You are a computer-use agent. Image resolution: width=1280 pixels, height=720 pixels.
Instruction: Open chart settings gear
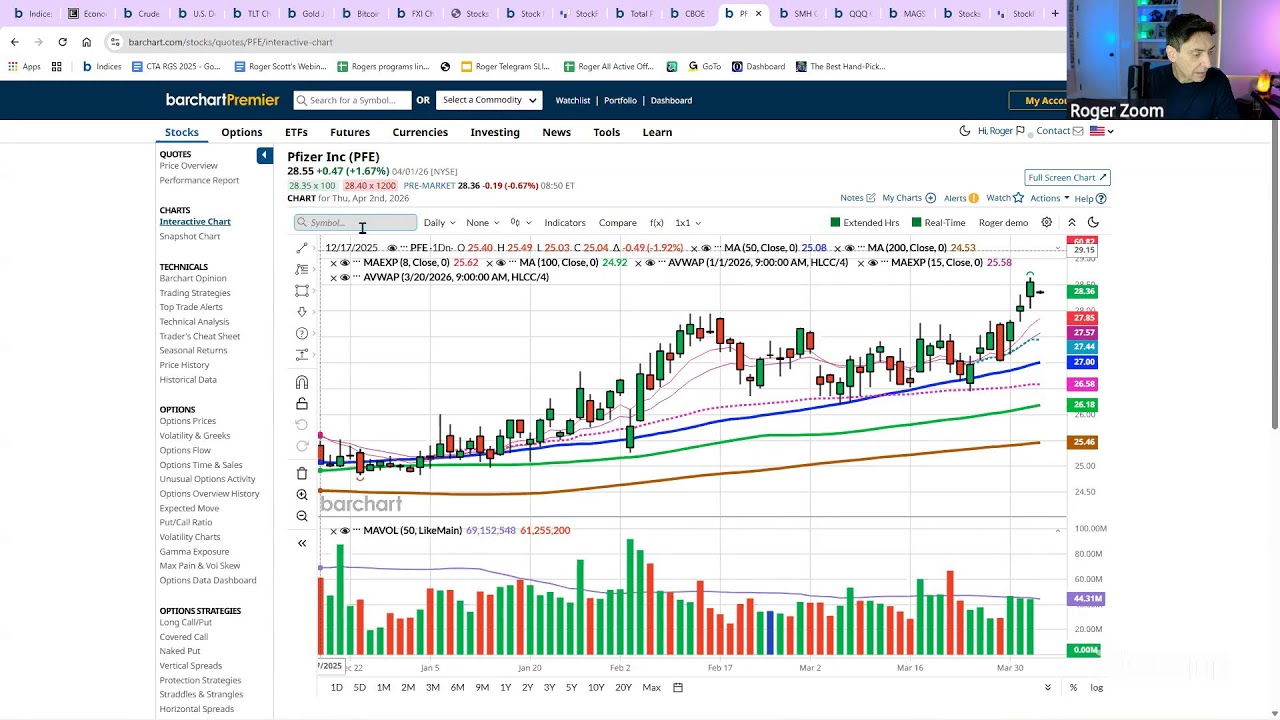(x=1047, y=223)
